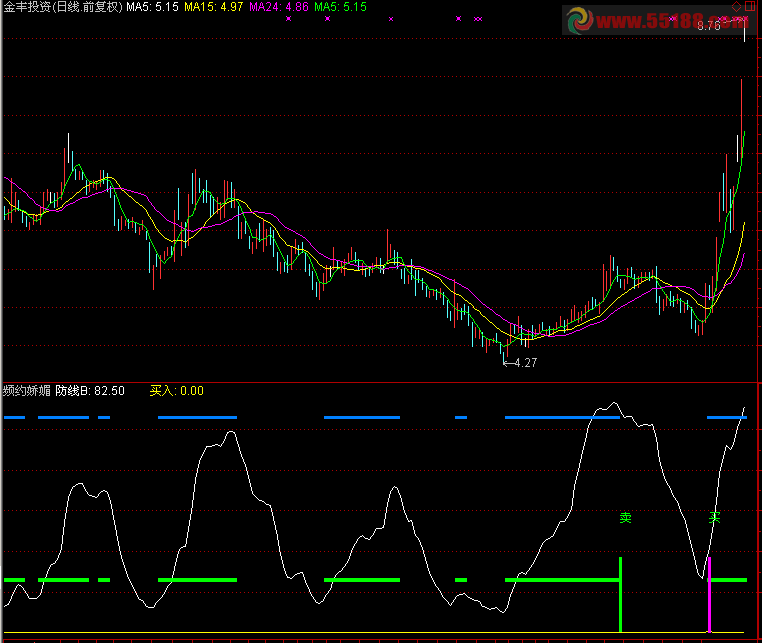Click the magenta vertical buy signal bar
The height and width of the screenshot is (643, 762).
coord(710,595)
